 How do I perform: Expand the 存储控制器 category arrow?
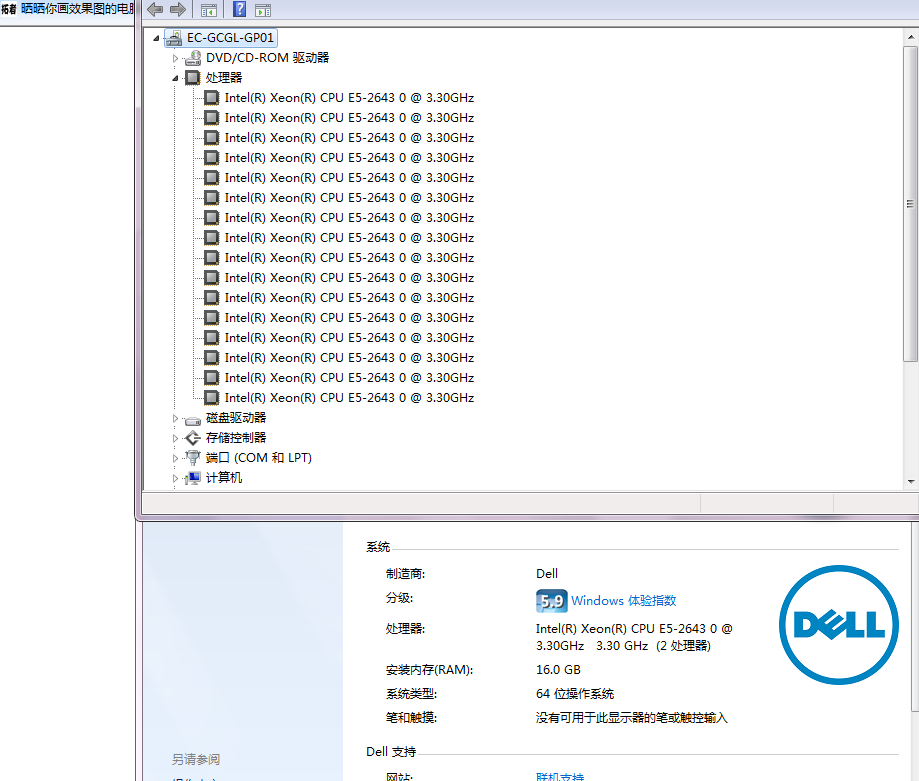(175, 438)
